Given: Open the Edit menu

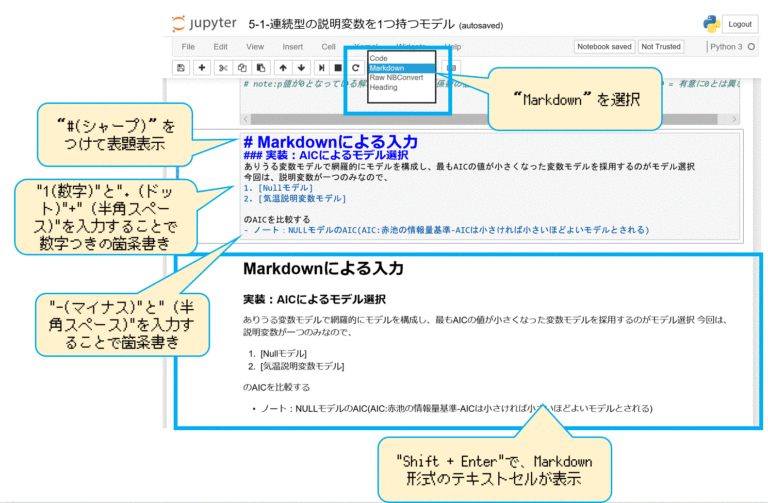Looking at the screenshot, I should [x=220, y=47].
